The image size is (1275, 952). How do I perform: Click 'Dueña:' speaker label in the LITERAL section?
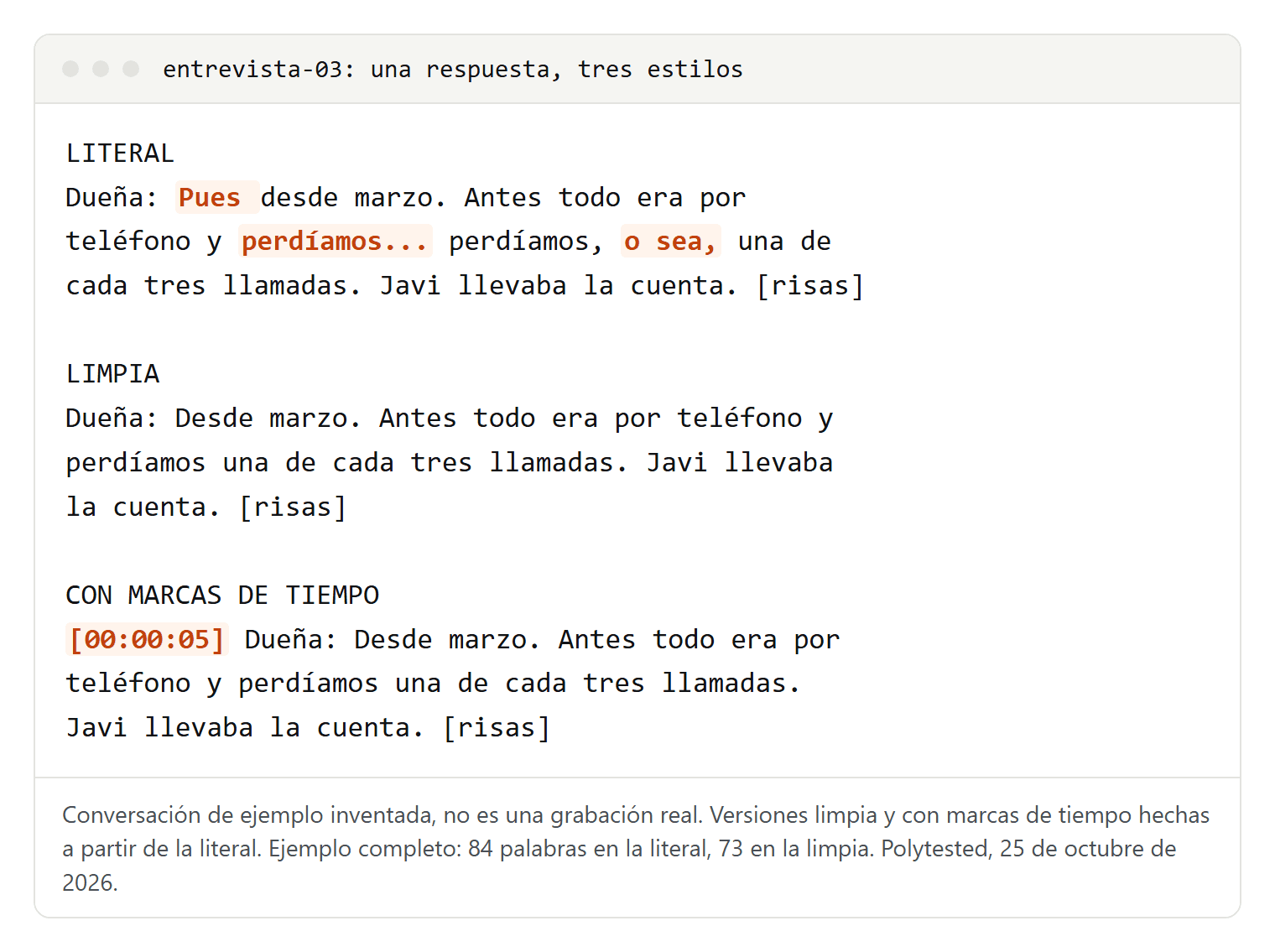pos(112,198)
